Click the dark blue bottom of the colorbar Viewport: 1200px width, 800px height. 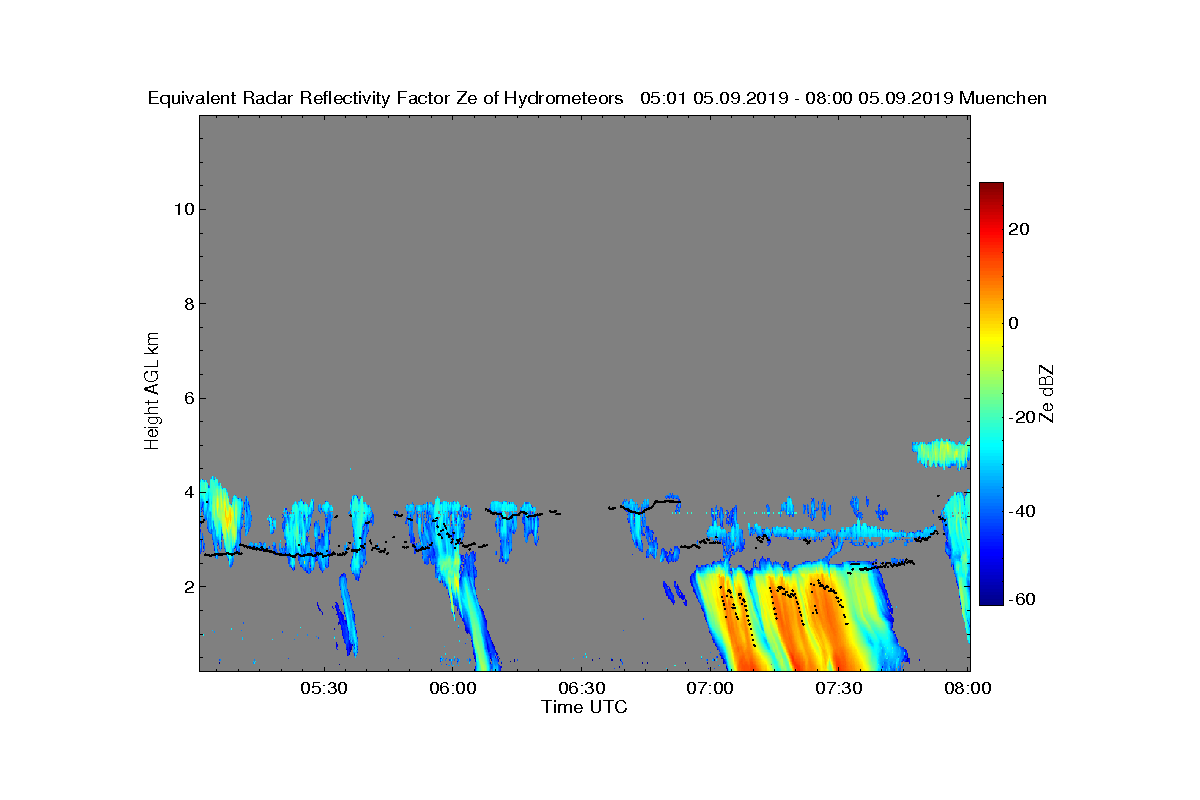[x=991, y=598]
